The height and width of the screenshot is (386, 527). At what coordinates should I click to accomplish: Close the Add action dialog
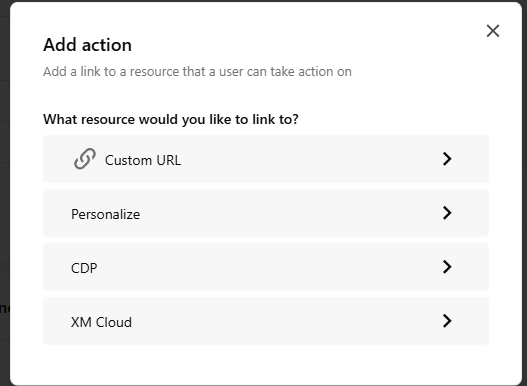click(493, 31)
